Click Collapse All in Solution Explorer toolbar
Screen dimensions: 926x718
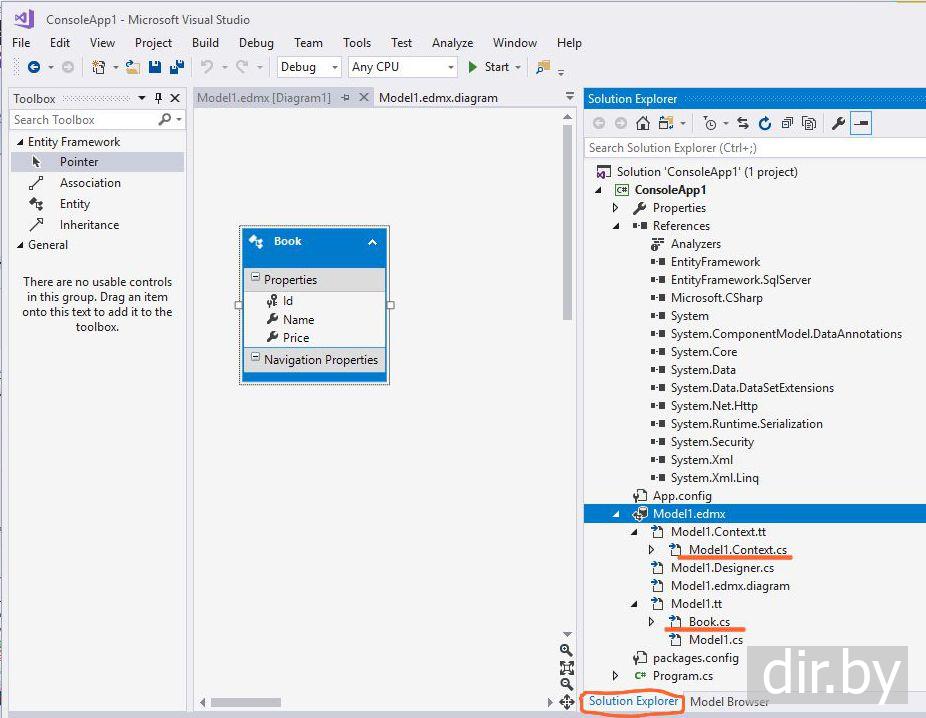[x=787, y=123]
